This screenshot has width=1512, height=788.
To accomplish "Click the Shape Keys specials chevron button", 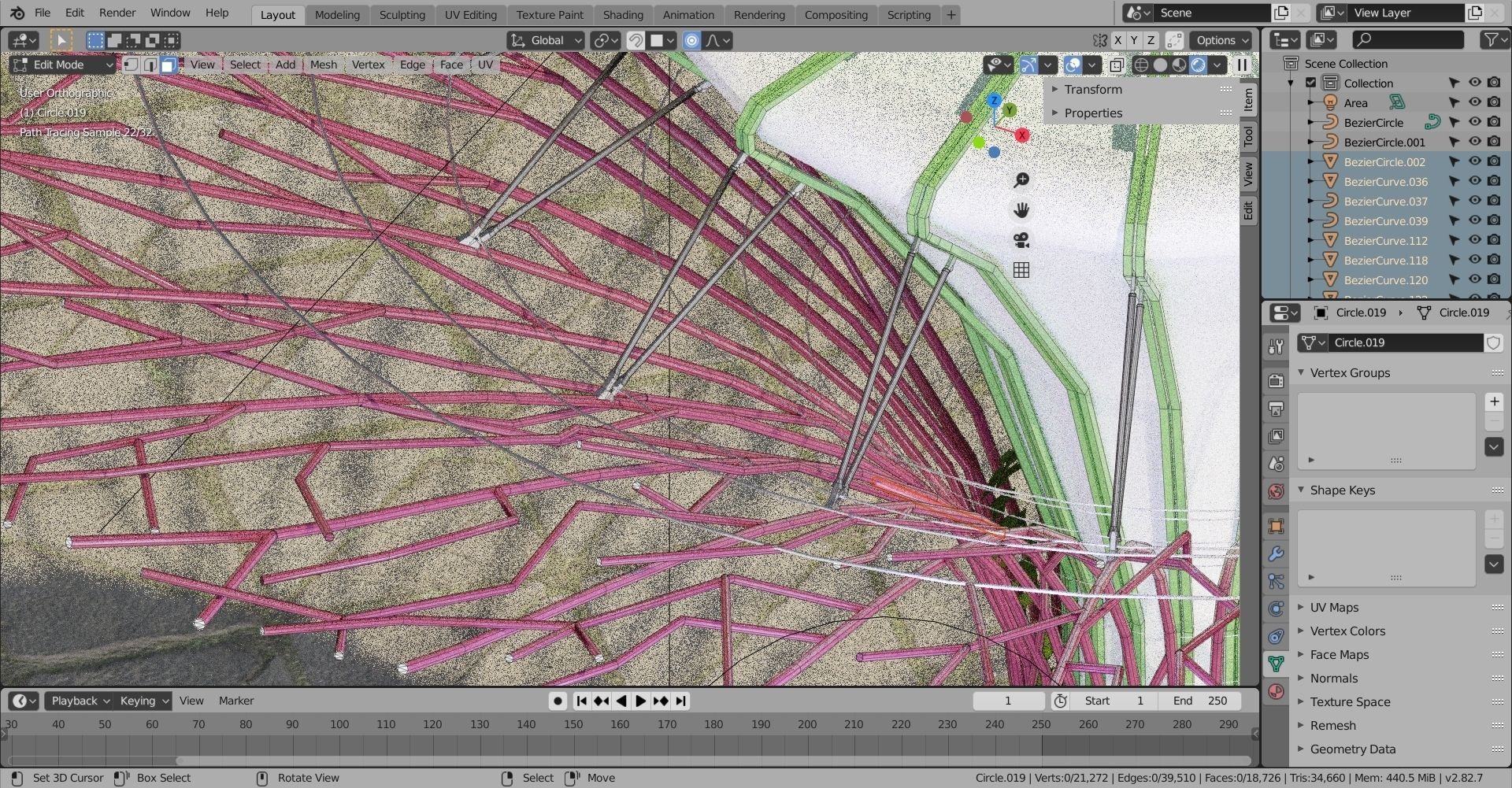I will point(1494,564).
